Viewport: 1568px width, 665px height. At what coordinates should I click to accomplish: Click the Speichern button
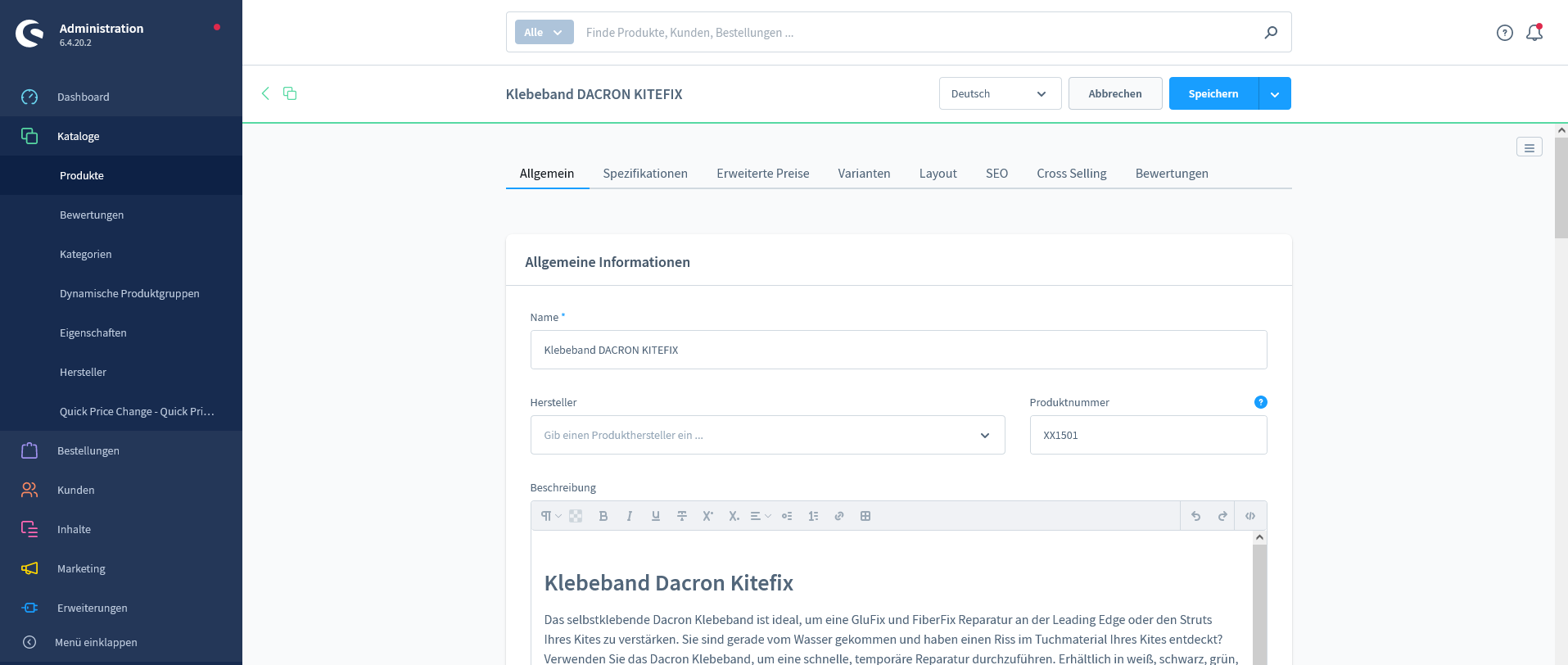(x=1213, y=93)
